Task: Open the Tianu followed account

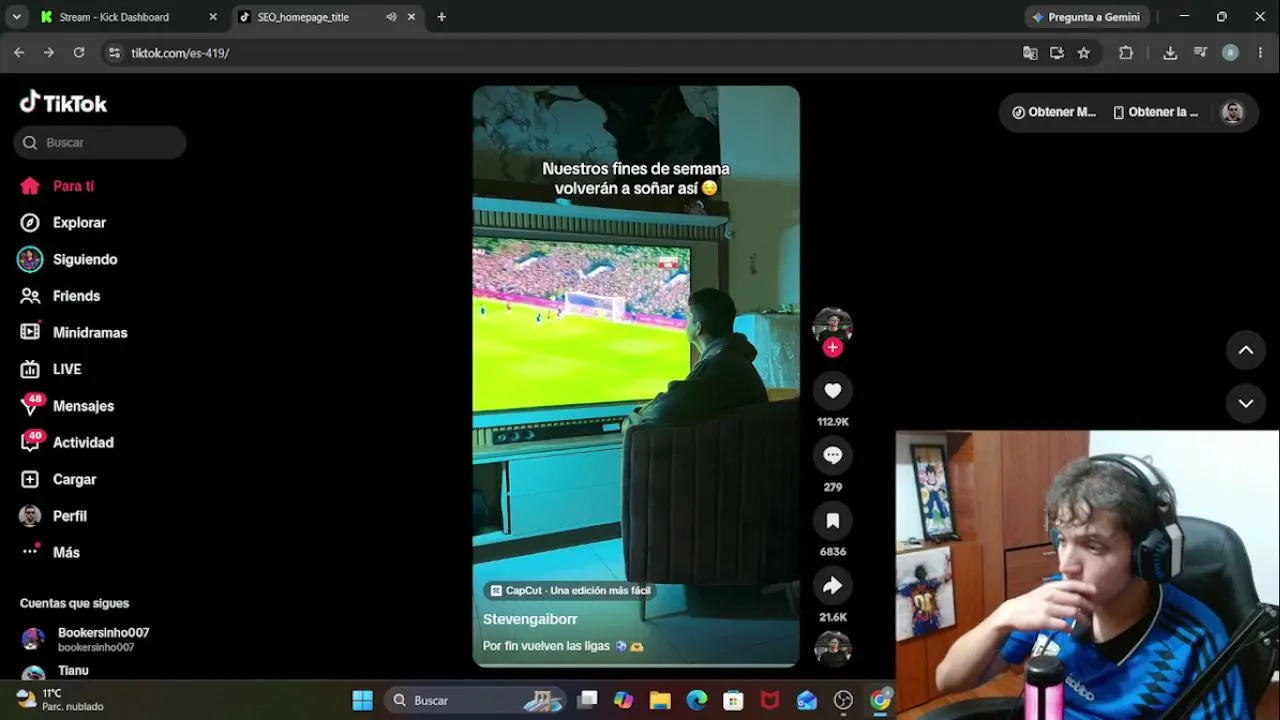Action: pos(56,672)
